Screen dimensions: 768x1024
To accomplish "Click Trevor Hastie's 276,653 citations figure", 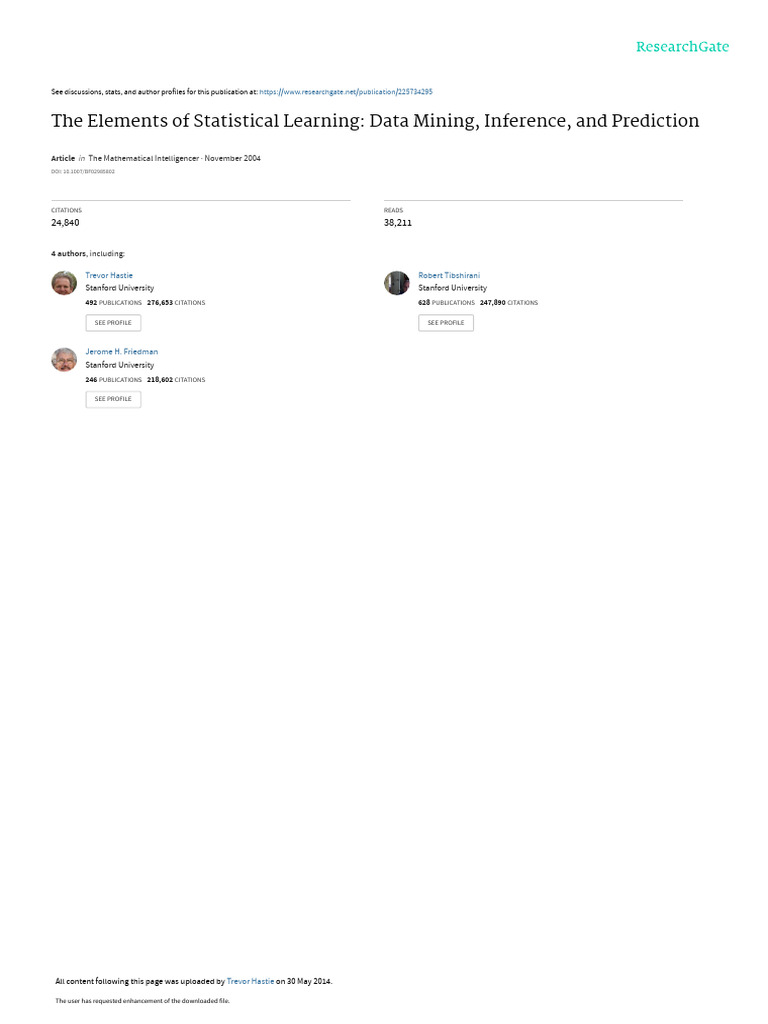I will [x=160, y=303].
